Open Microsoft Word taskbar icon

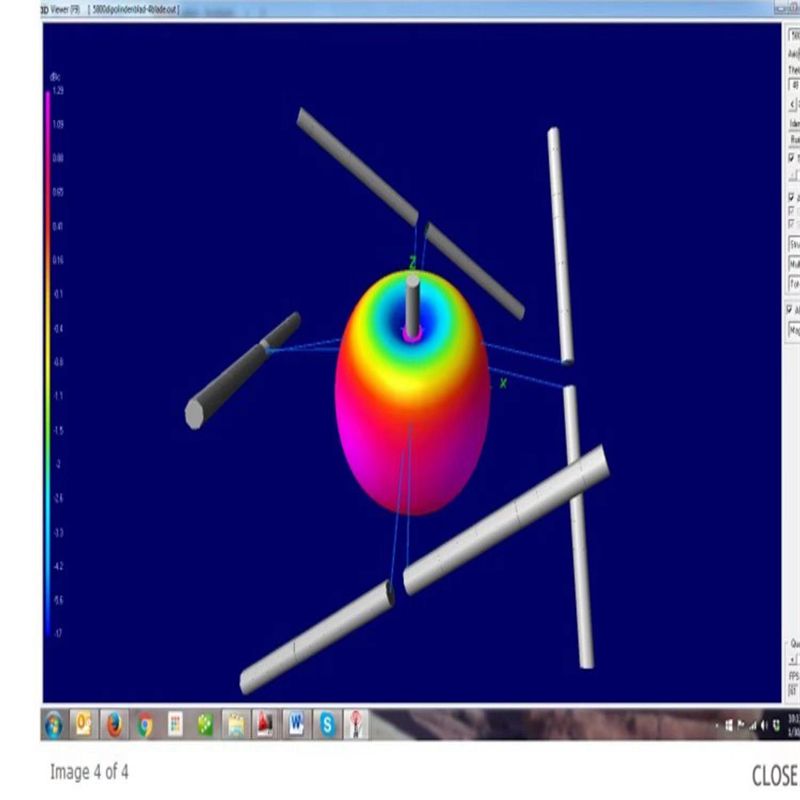click(297, 723)
